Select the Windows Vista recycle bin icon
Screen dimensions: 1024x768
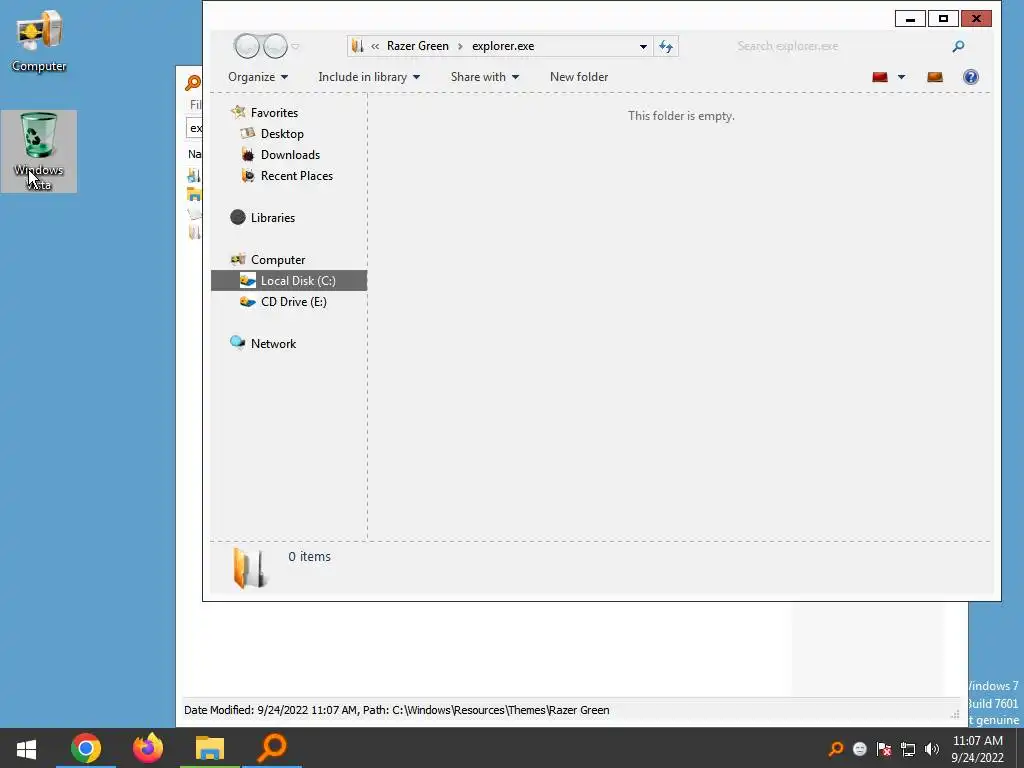(x=39, y=152)
